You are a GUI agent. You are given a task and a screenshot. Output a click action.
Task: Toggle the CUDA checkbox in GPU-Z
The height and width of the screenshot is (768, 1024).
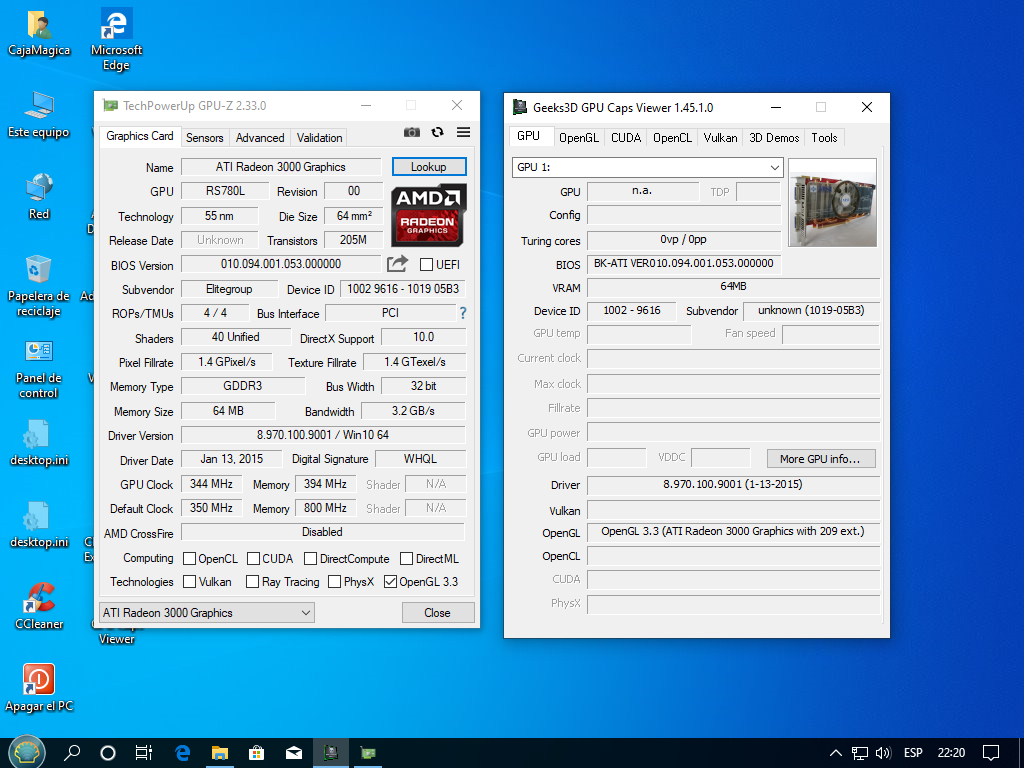tap(253, 558)
